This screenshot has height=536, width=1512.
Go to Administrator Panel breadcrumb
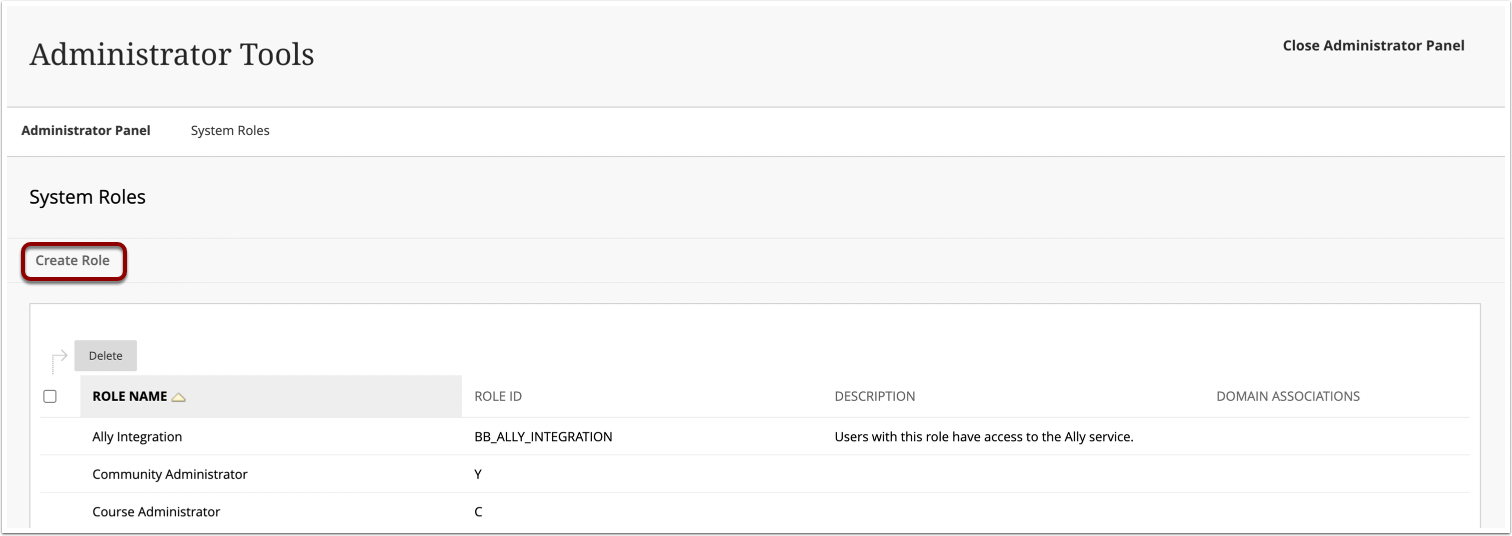86,131
